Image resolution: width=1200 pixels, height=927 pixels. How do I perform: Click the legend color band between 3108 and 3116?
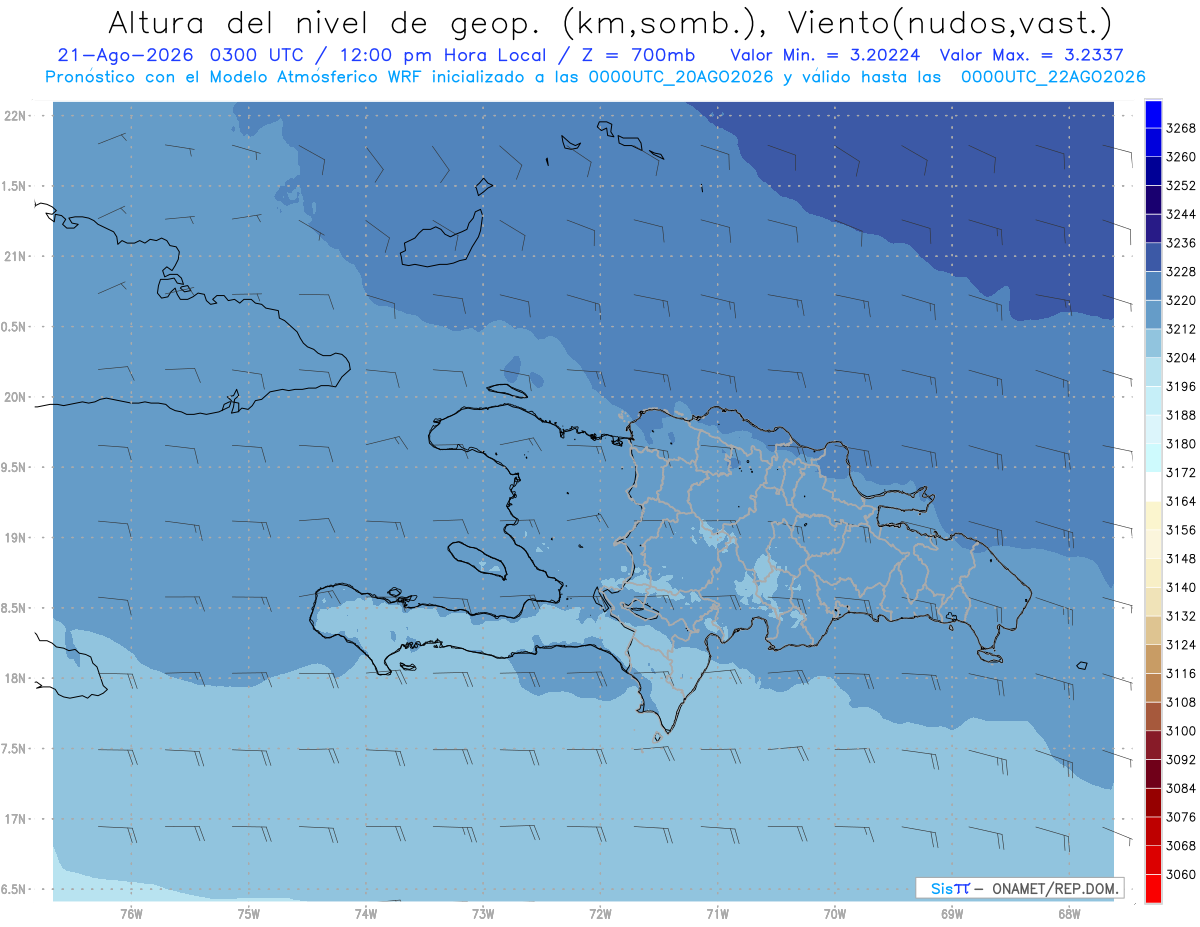pos(1152,687)
